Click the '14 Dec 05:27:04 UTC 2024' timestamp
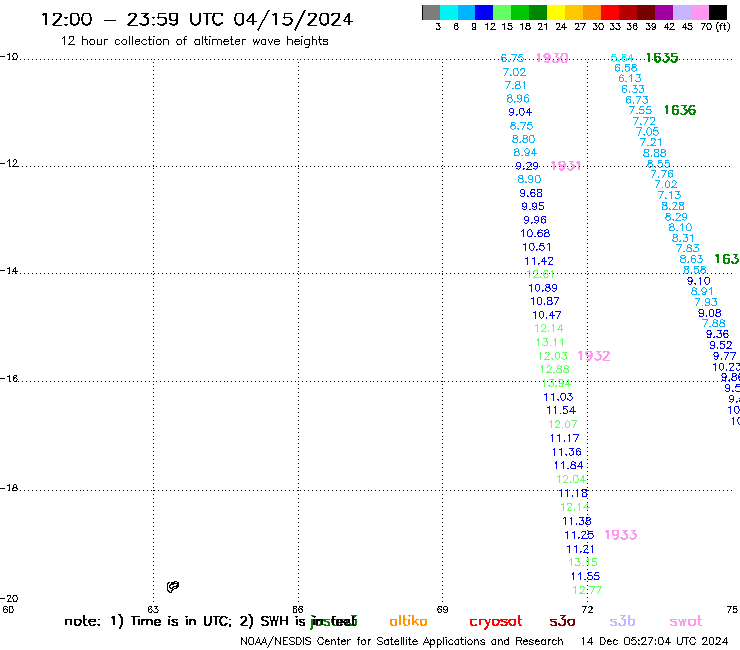This screenshot has height=650, width=740. (654, 642)
